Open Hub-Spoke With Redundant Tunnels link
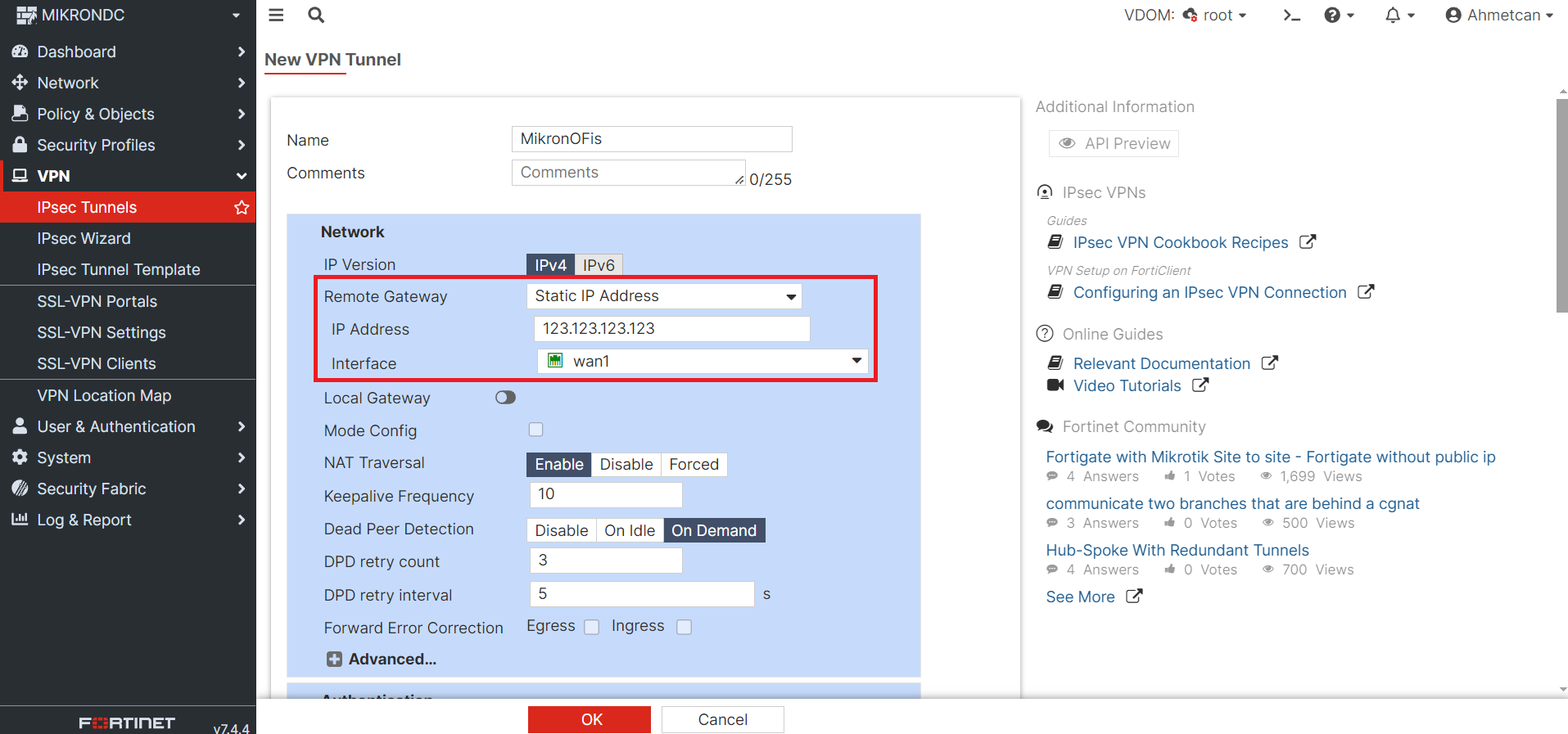Viewport: 1568px width, 734px height. tap(1177, 550)
